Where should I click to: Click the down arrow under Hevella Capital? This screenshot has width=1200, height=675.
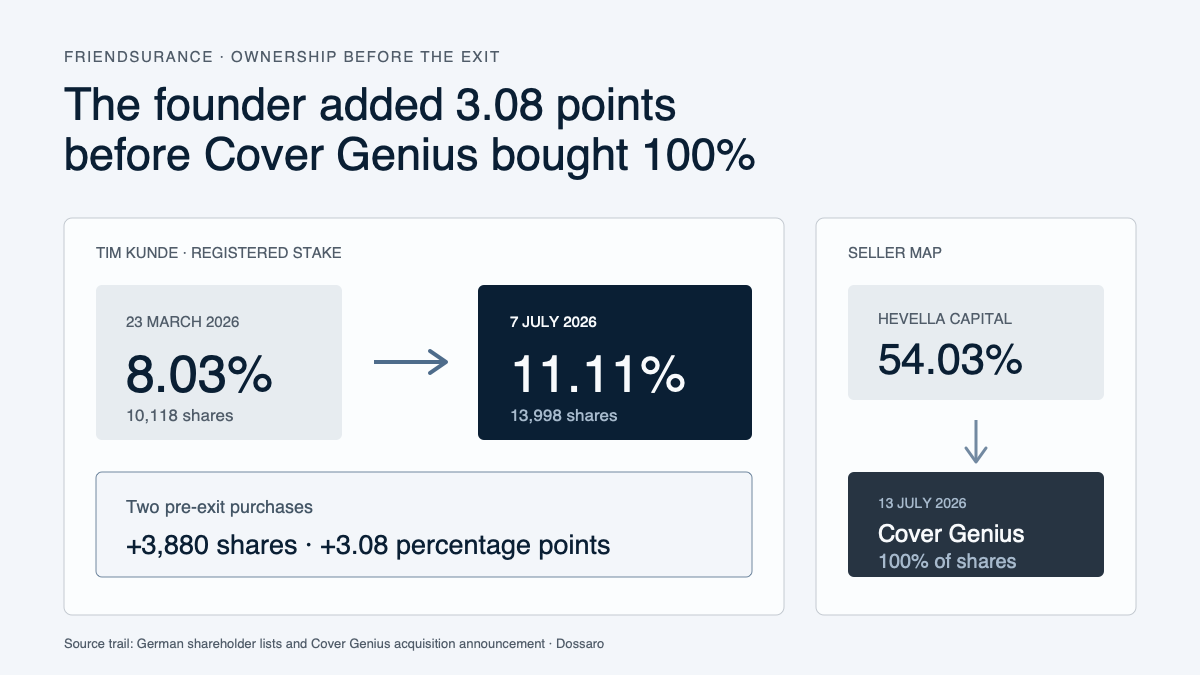click(x=976, y=441)
